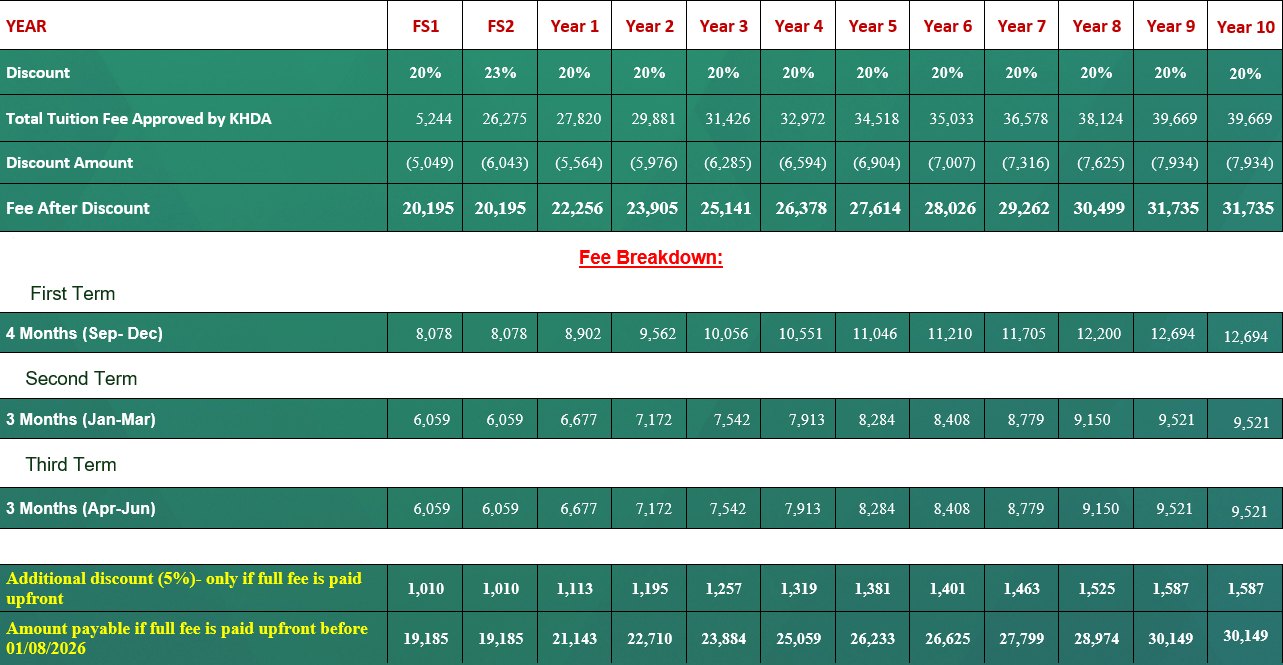Image resolution: width=1283 pixels, height=665 pixels.
Task: Select the YEAR header cell
Action: coord(26,26)
